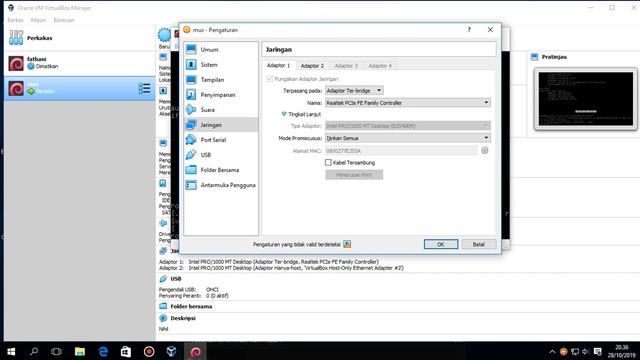Open the Bantuan menu

tap(64, 20)
